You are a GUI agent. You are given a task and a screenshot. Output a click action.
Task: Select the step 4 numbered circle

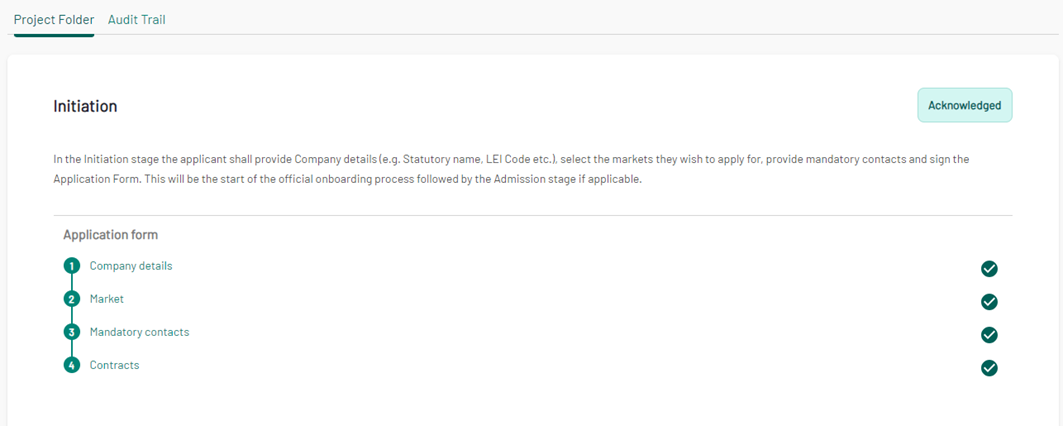tap(71, 366)
